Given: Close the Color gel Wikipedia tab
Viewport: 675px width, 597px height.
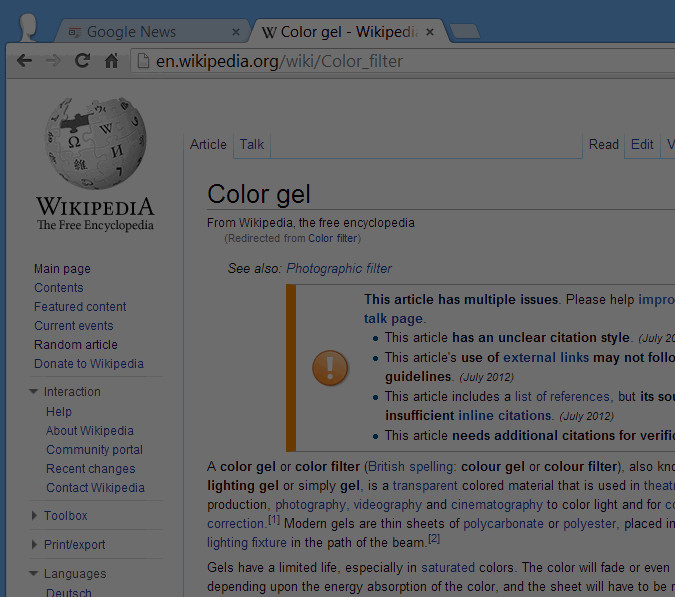Looking at the screenshot, I should click(430, 32).
